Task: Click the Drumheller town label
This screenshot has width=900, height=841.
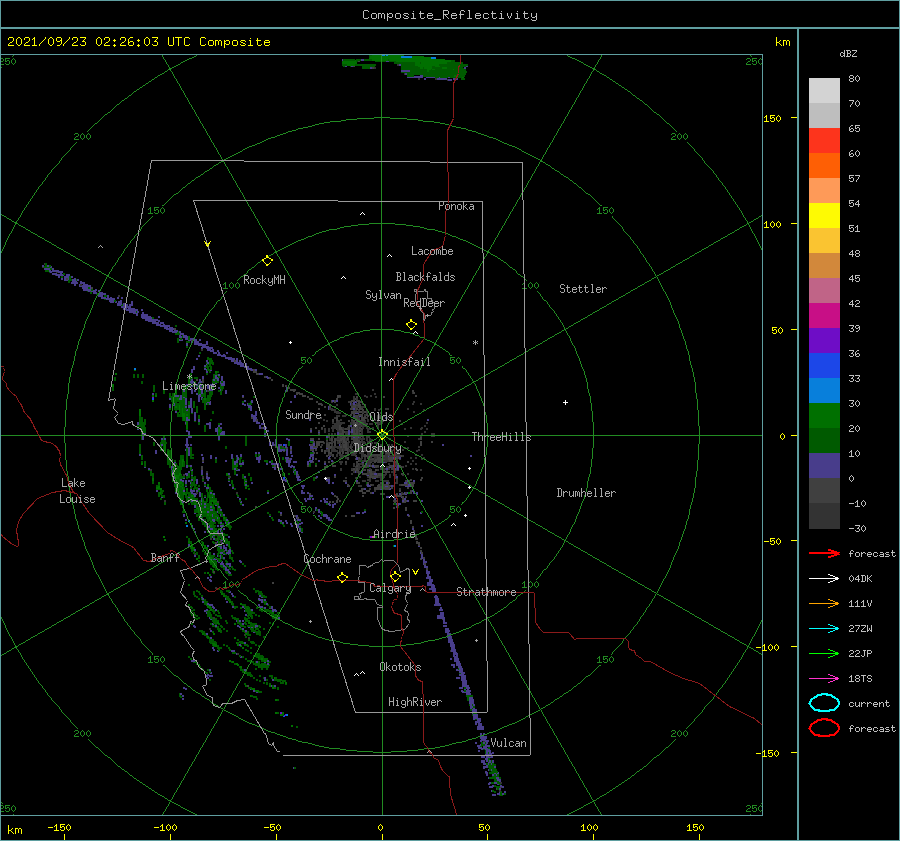Action: tap(586, 493)
